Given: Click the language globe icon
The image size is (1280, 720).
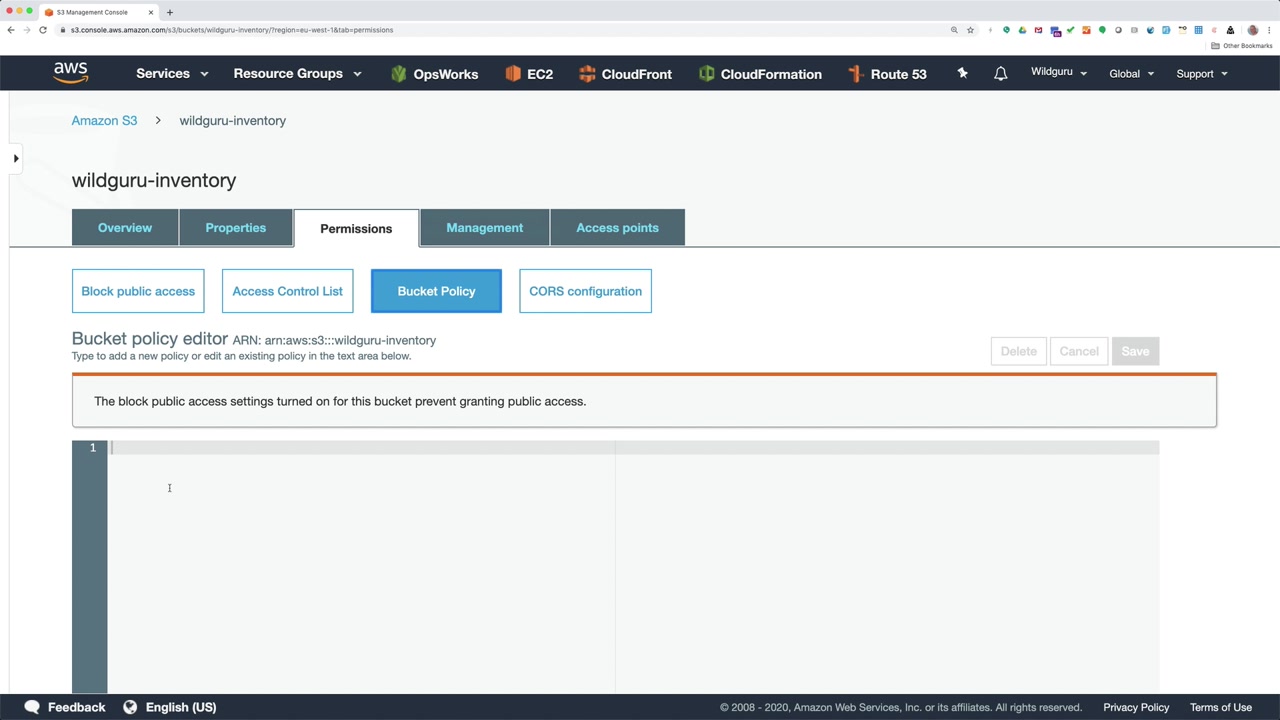Looking at the screenshot, I should pos(130,707).
